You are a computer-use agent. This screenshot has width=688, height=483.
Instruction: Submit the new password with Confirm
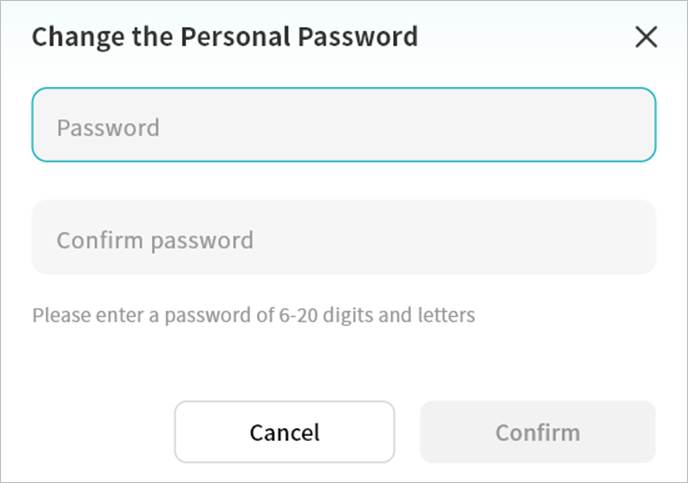pos(537,432)
